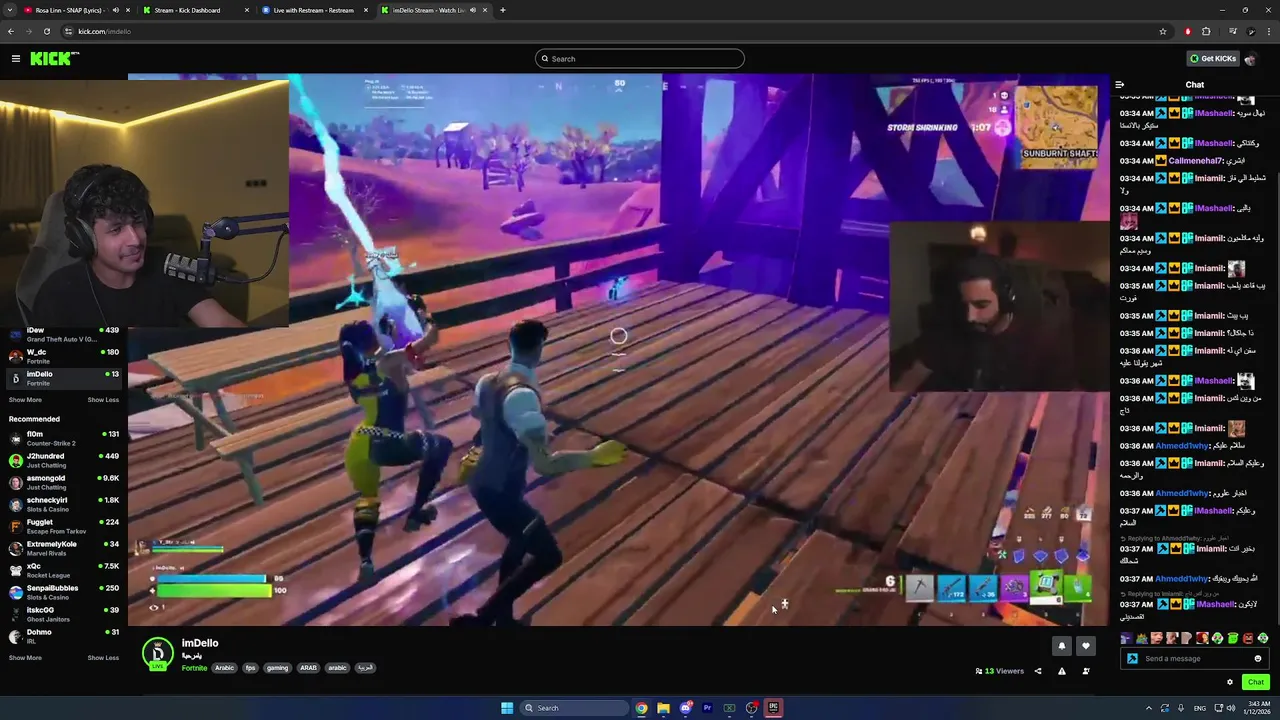
Task: Open Chrome from the taskbar
Action: [641, 708]
